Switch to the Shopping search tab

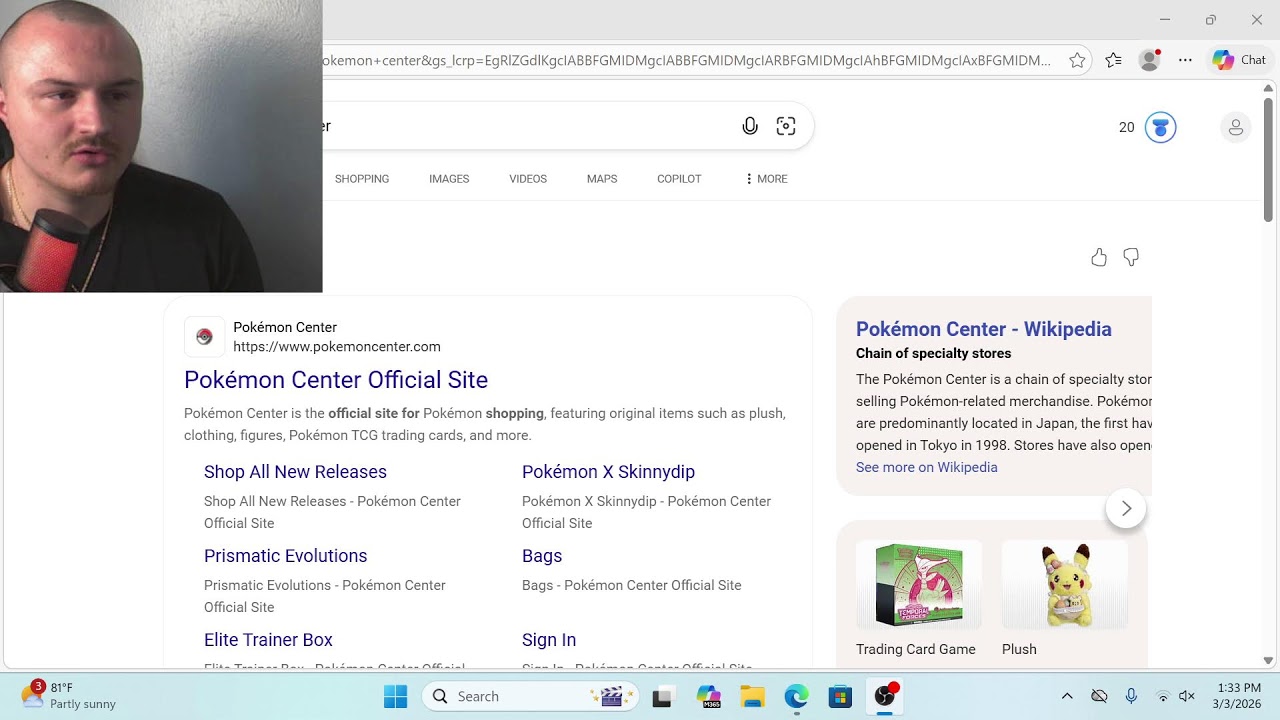(x=362, y=179)
